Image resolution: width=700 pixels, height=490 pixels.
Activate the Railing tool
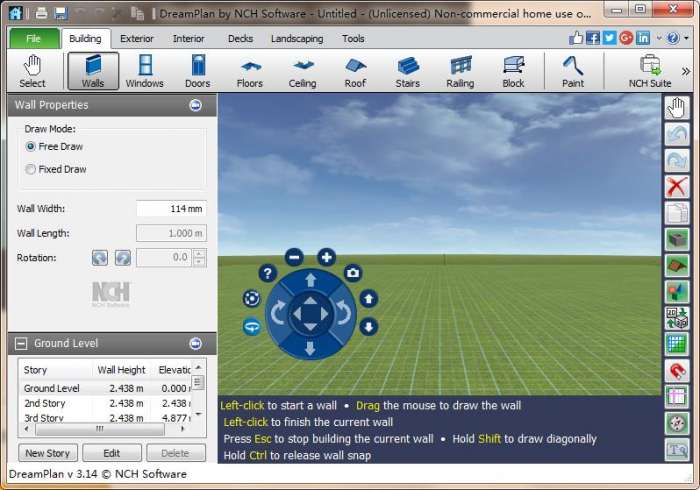click(x=460, y=71)
